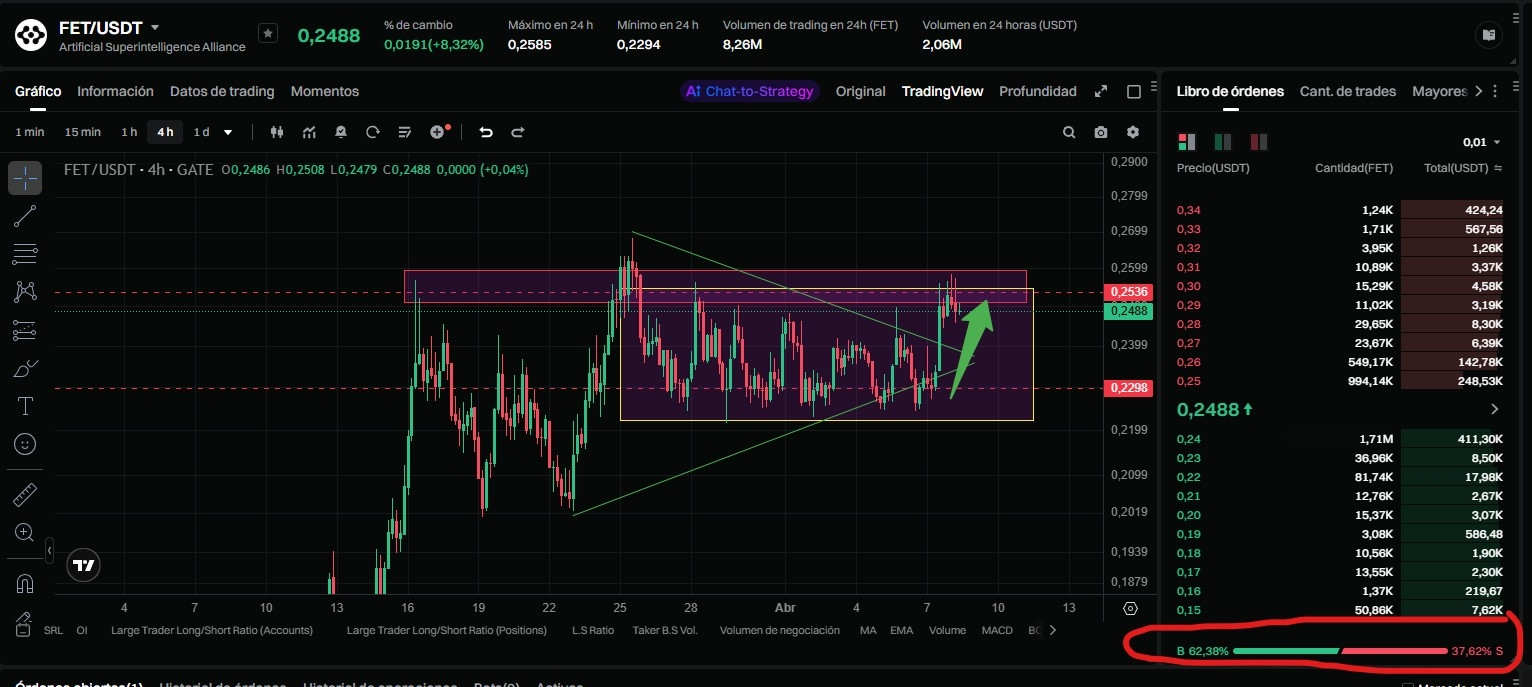Open chart settings gear
This screenshot has height=687, width=1532.
tap(1133, 132)
